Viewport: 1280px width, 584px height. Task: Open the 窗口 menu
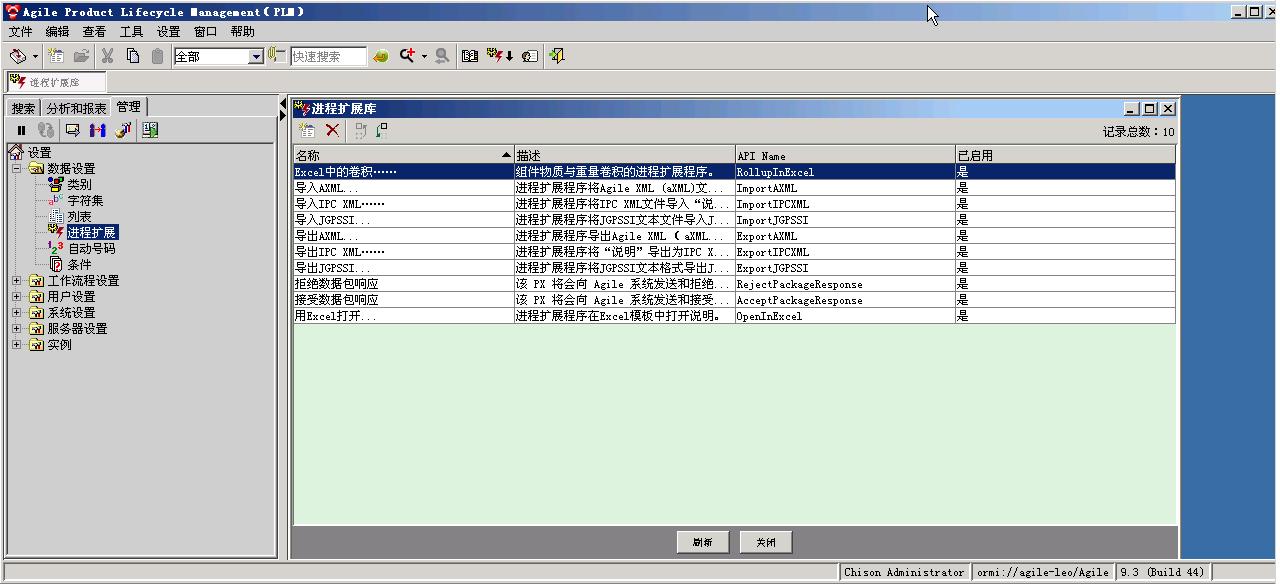(205, 32)
